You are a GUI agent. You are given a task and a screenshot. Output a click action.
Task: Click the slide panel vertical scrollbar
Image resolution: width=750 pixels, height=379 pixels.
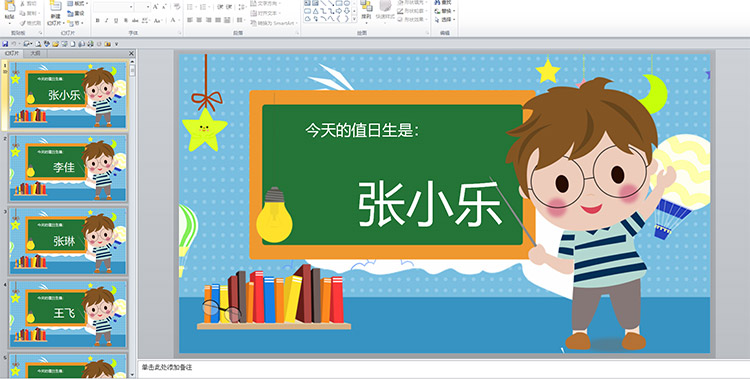(x=132, y=218)
